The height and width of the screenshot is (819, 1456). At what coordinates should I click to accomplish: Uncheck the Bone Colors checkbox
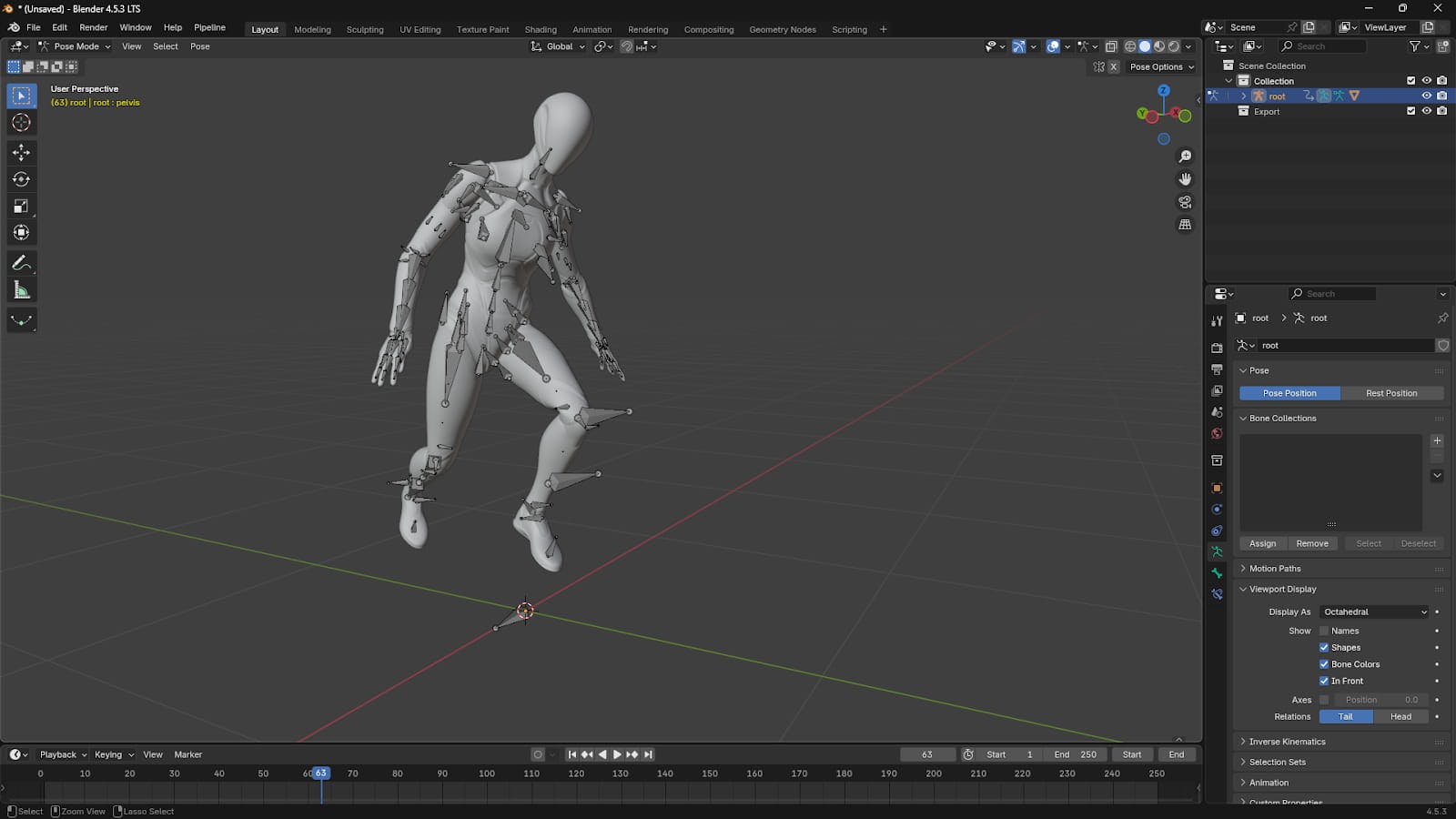(x=1325, y=664)
